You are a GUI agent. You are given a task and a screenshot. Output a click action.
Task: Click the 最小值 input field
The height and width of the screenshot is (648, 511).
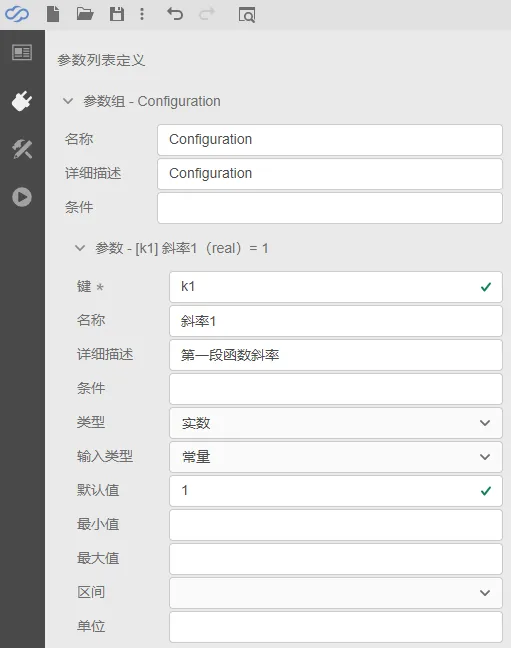coord(336,525)
